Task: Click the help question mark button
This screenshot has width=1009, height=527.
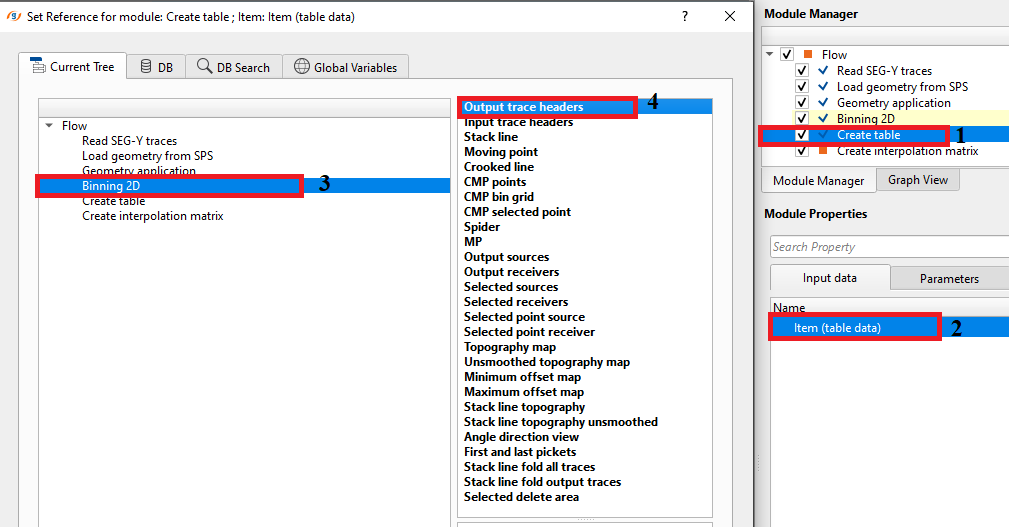Action: pyautogui.click(x=685, y=16)
